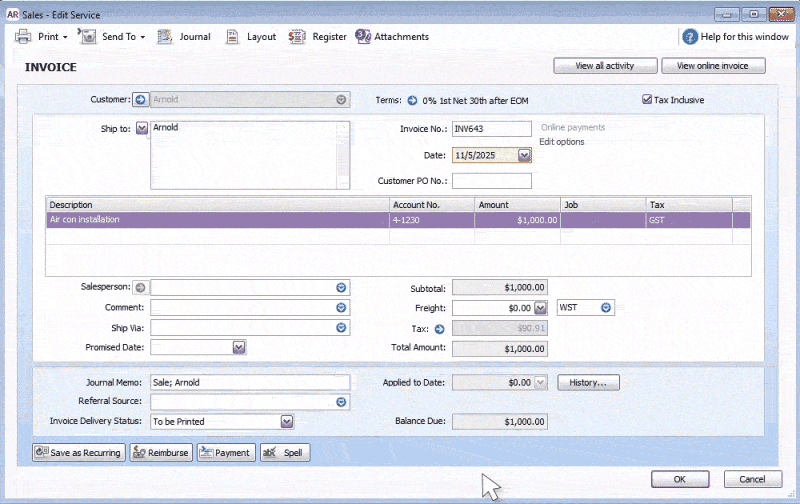Image resolution: width=800 pixels, height=504 pixels.
Task: Open the WST freight tax code dropdown
Action: (606, 308)
